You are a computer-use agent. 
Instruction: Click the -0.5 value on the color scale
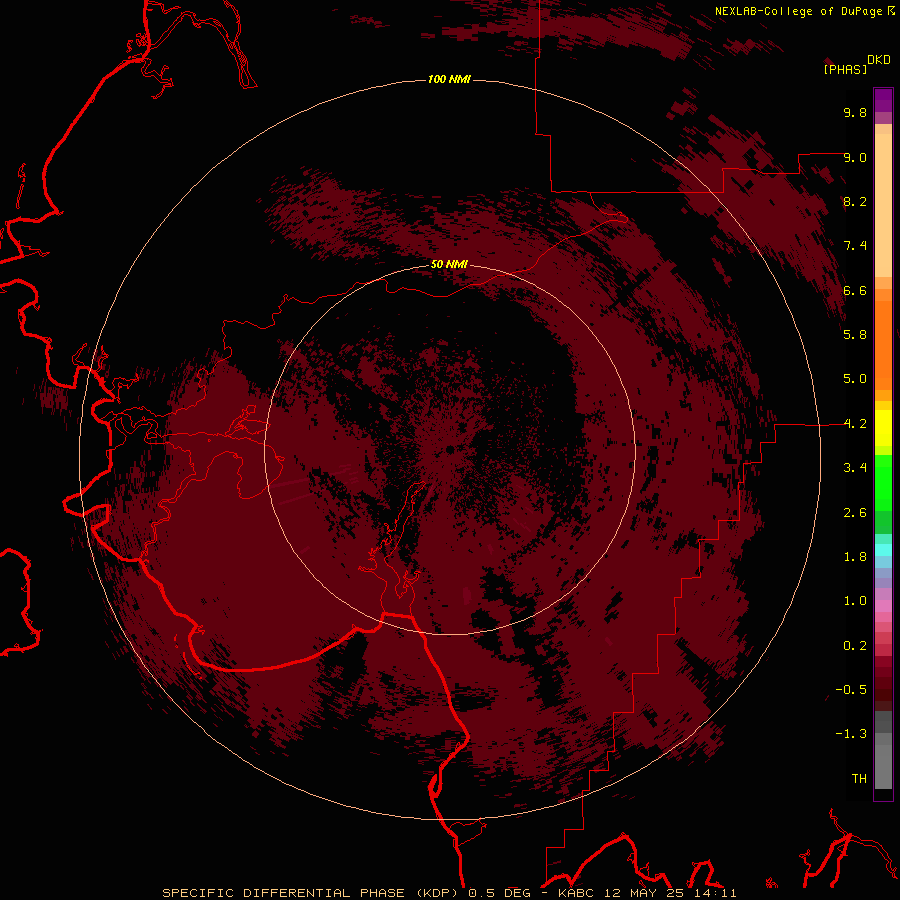tap(851, 690)
